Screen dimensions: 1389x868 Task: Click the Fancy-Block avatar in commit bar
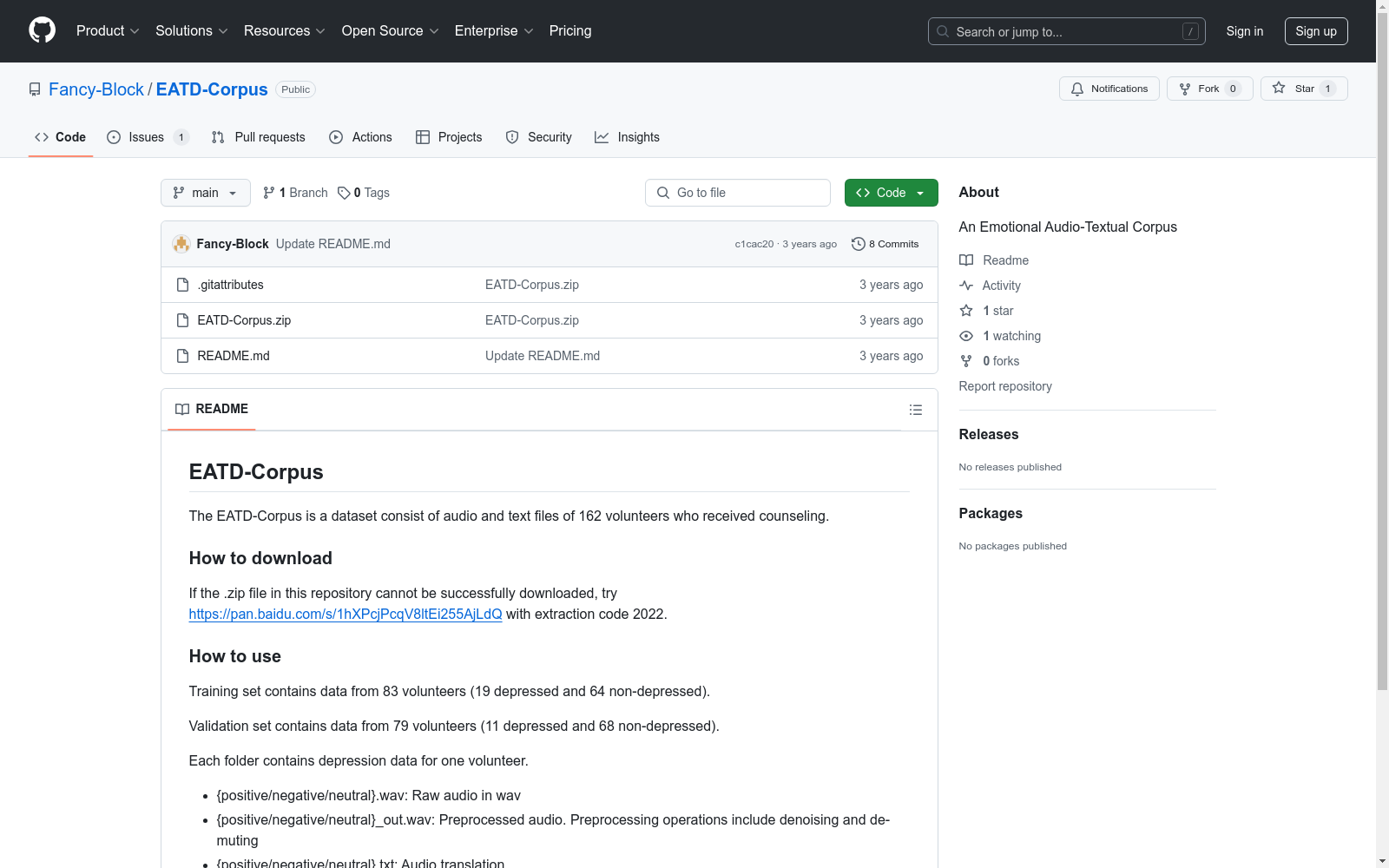181,244
